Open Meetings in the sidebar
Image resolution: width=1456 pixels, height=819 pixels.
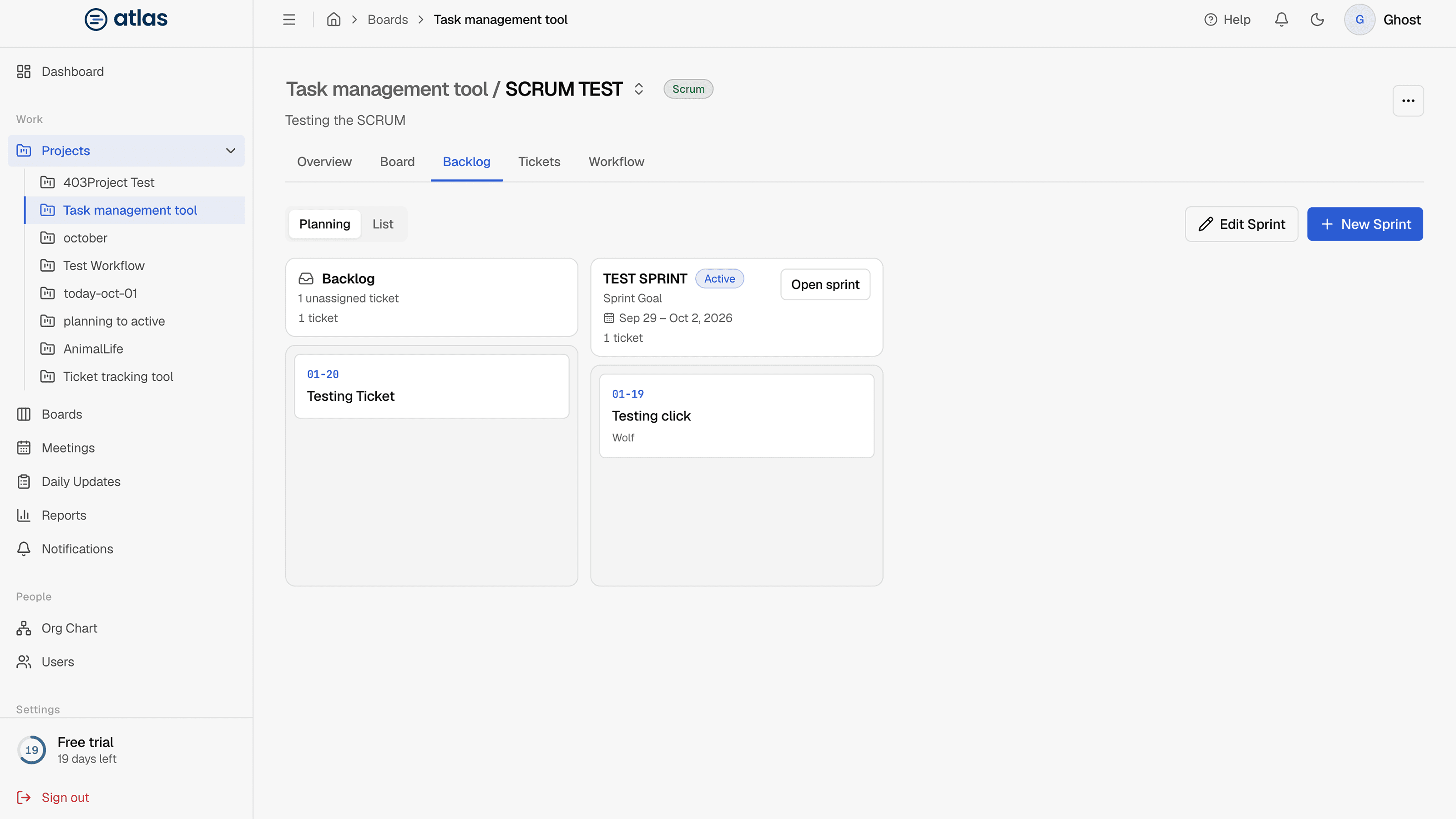pos(126,448)
